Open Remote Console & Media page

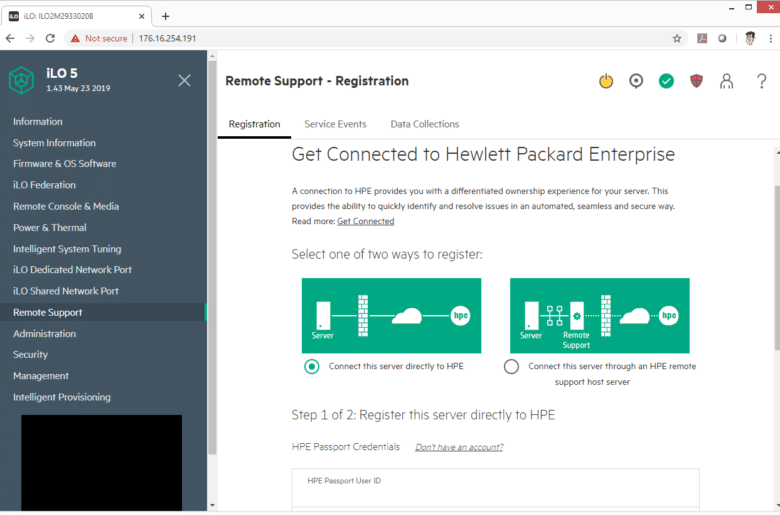(x=66, y=206)
